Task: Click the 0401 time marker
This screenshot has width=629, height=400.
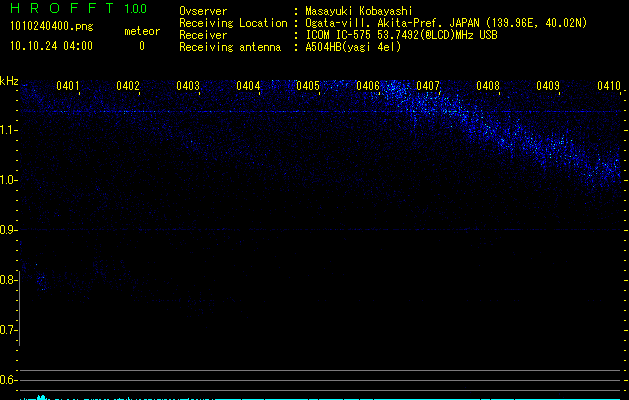Action: click(67, 86)
